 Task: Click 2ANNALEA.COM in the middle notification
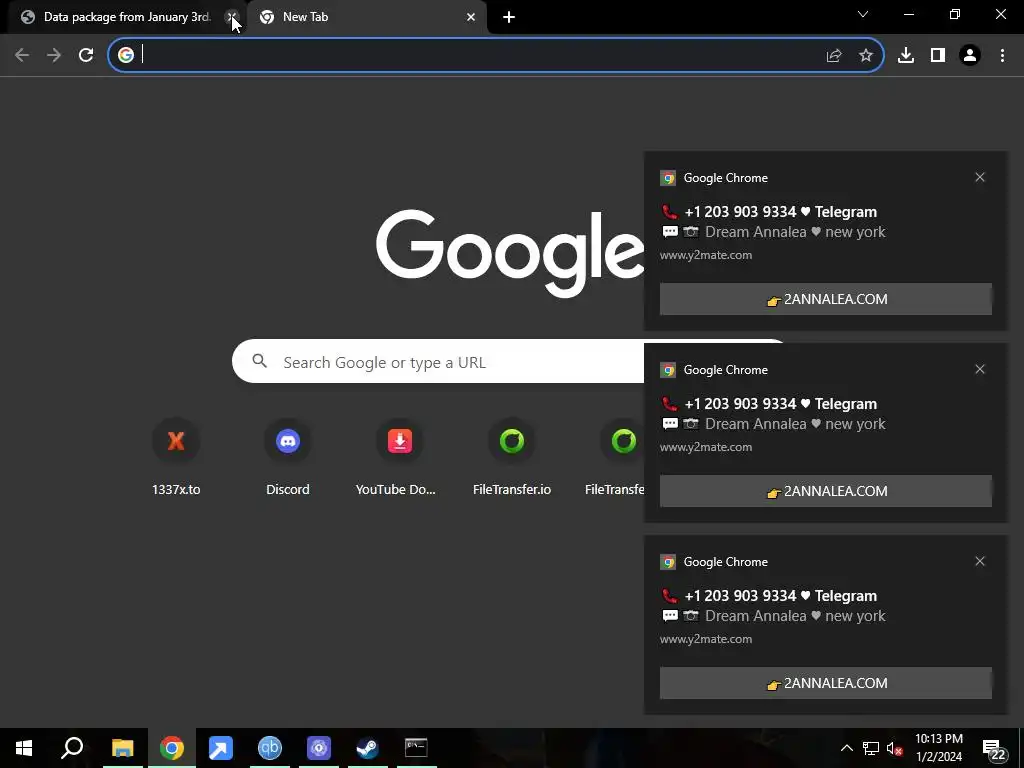point(825,491)
